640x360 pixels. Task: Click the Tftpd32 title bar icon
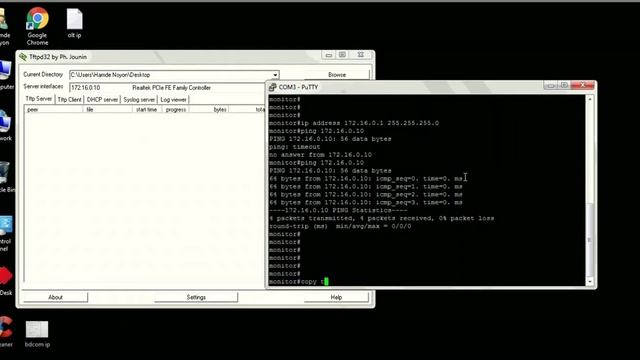coord(23,57)
